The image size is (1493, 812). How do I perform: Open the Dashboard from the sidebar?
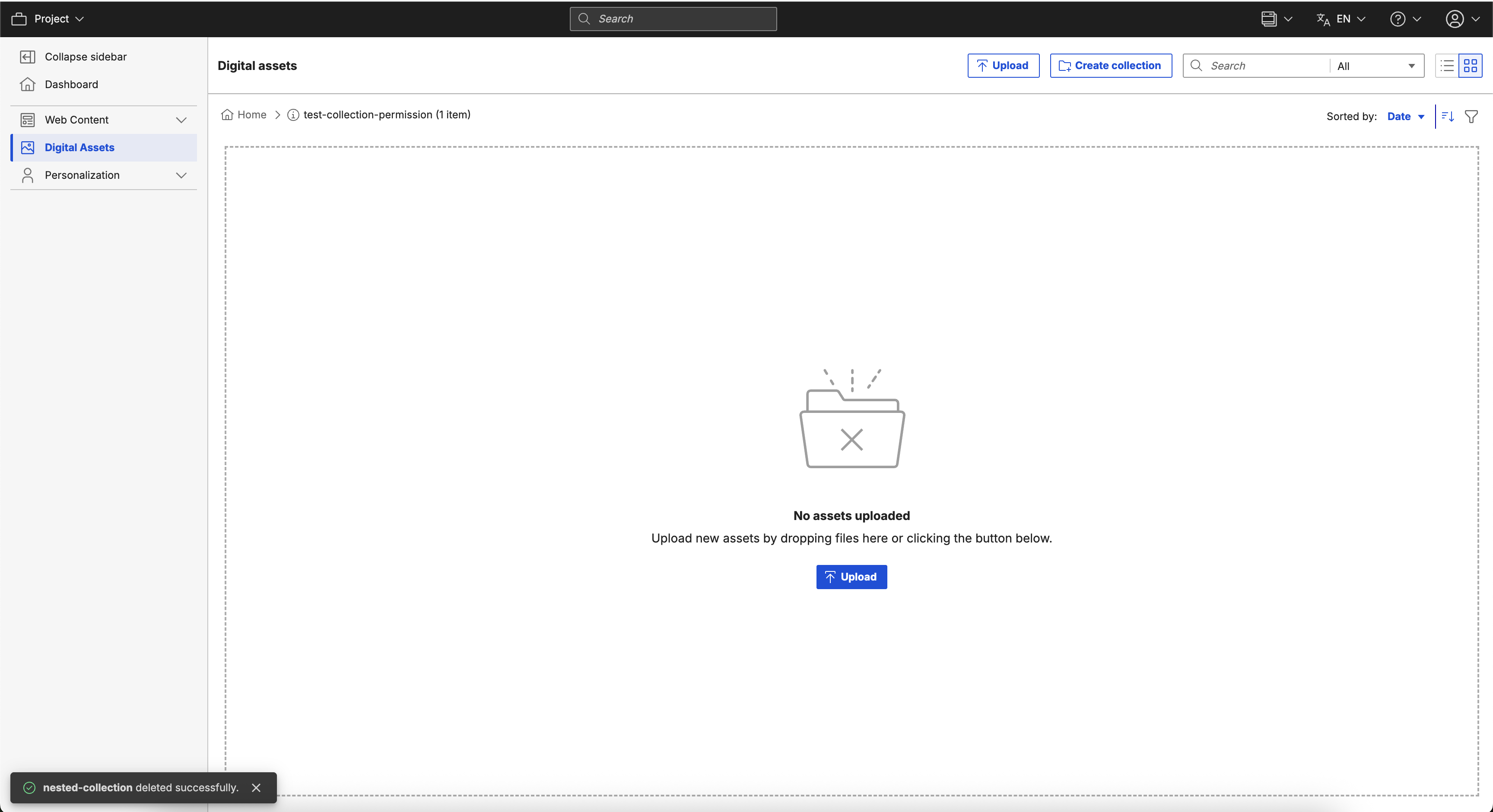click(71, 84)
